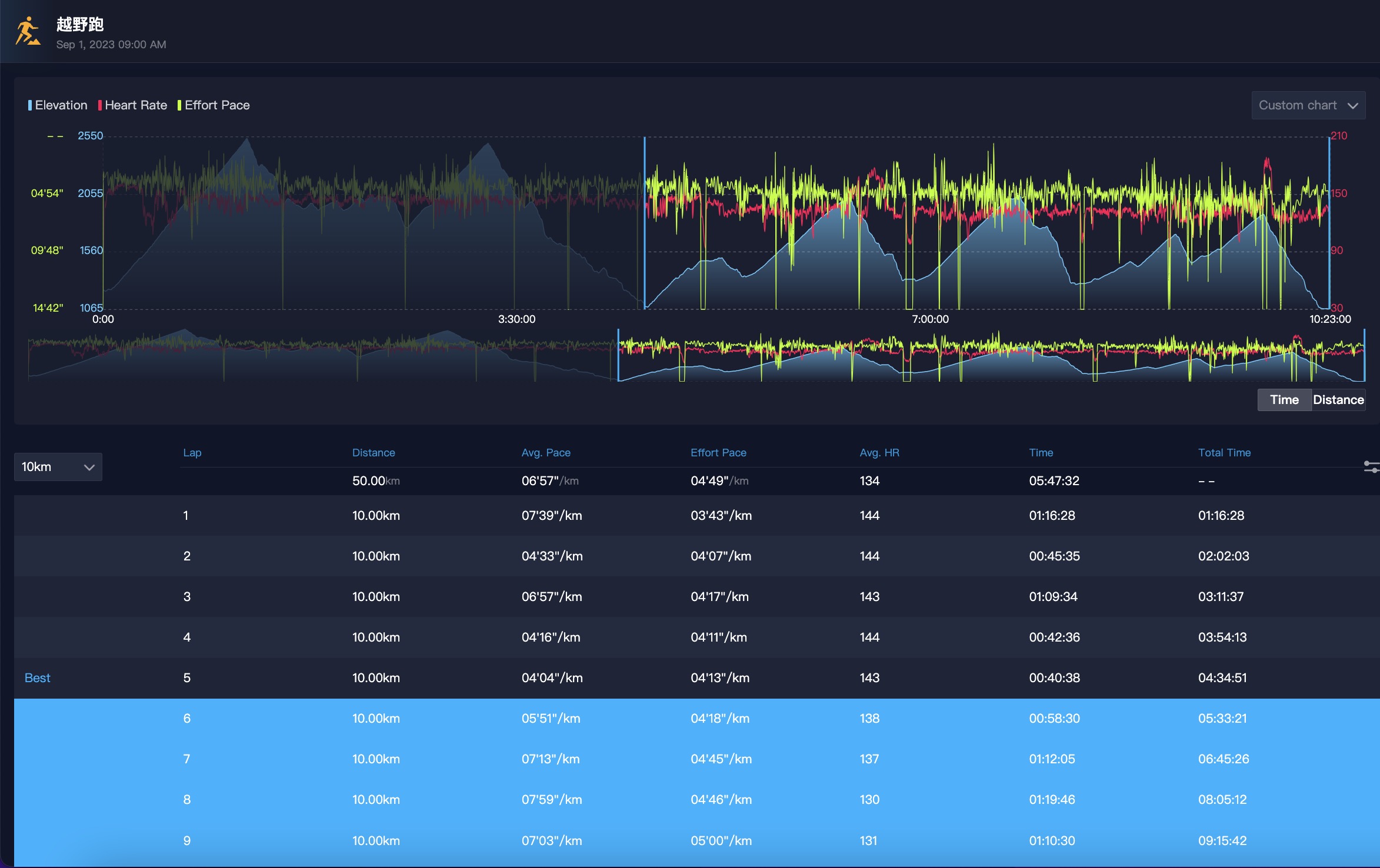Click the 7:00:00 time axis label
Image resolution: width=1380 pixels, height=868 pixels.
(x=930, y=319)
